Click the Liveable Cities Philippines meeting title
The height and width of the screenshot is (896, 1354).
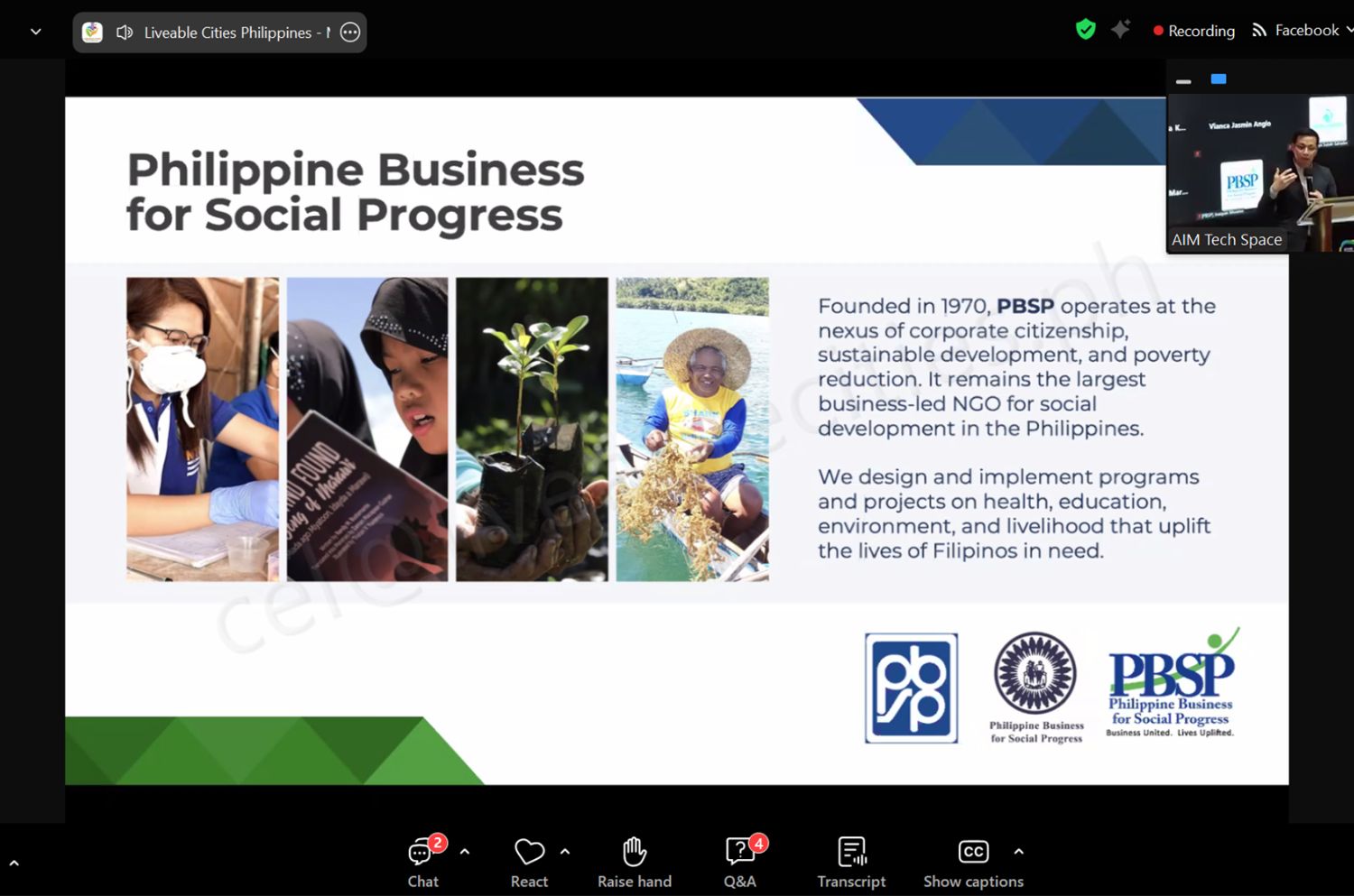[237, 32]
